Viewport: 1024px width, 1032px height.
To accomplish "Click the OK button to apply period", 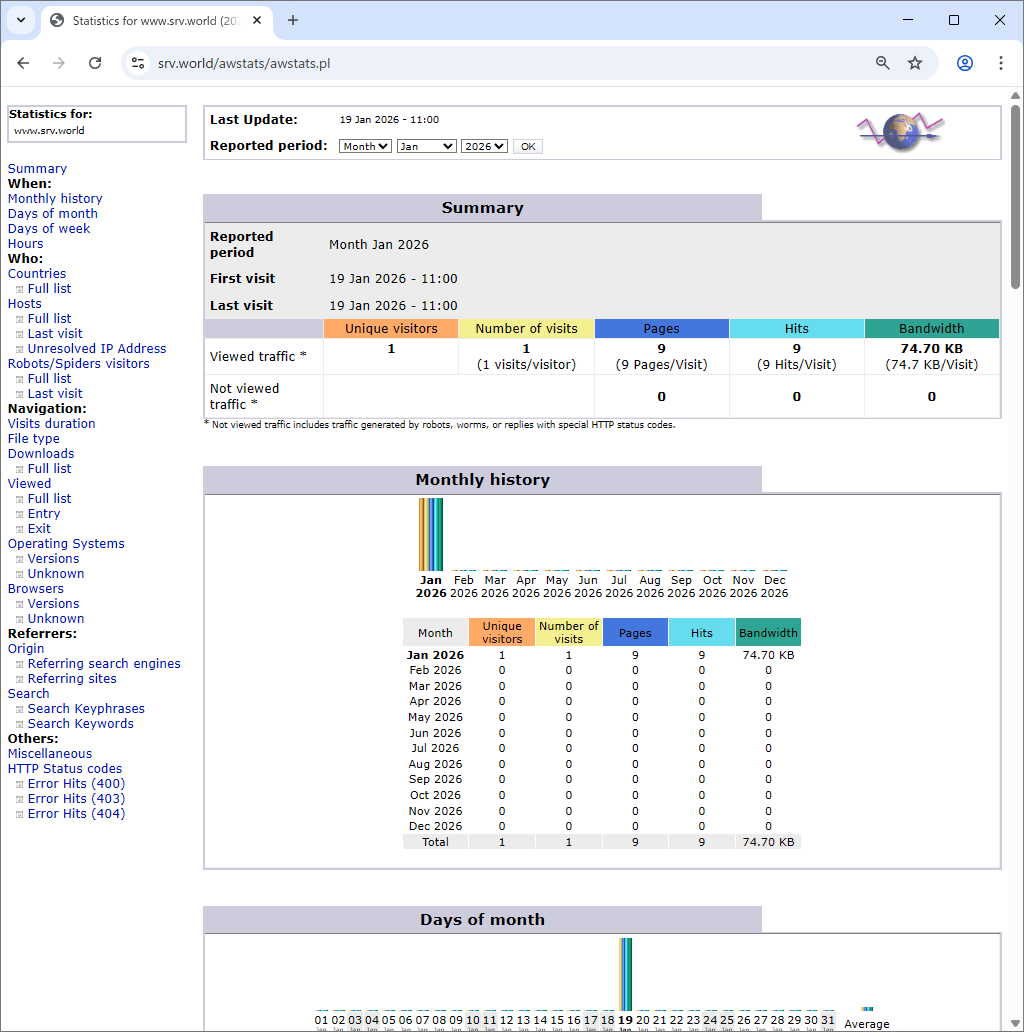I will [527, 146].
